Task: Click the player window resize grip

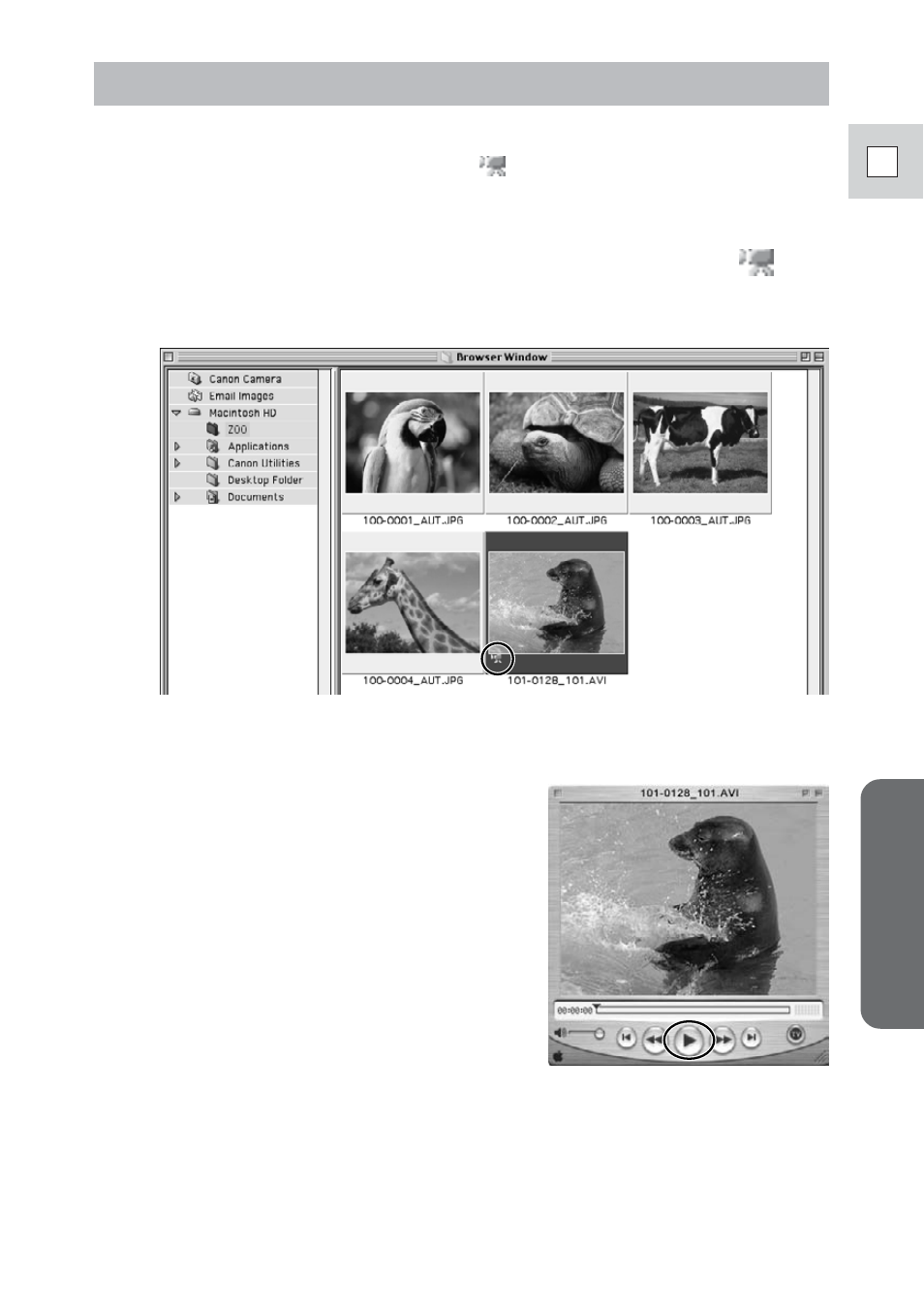Action: (818, 1055)
